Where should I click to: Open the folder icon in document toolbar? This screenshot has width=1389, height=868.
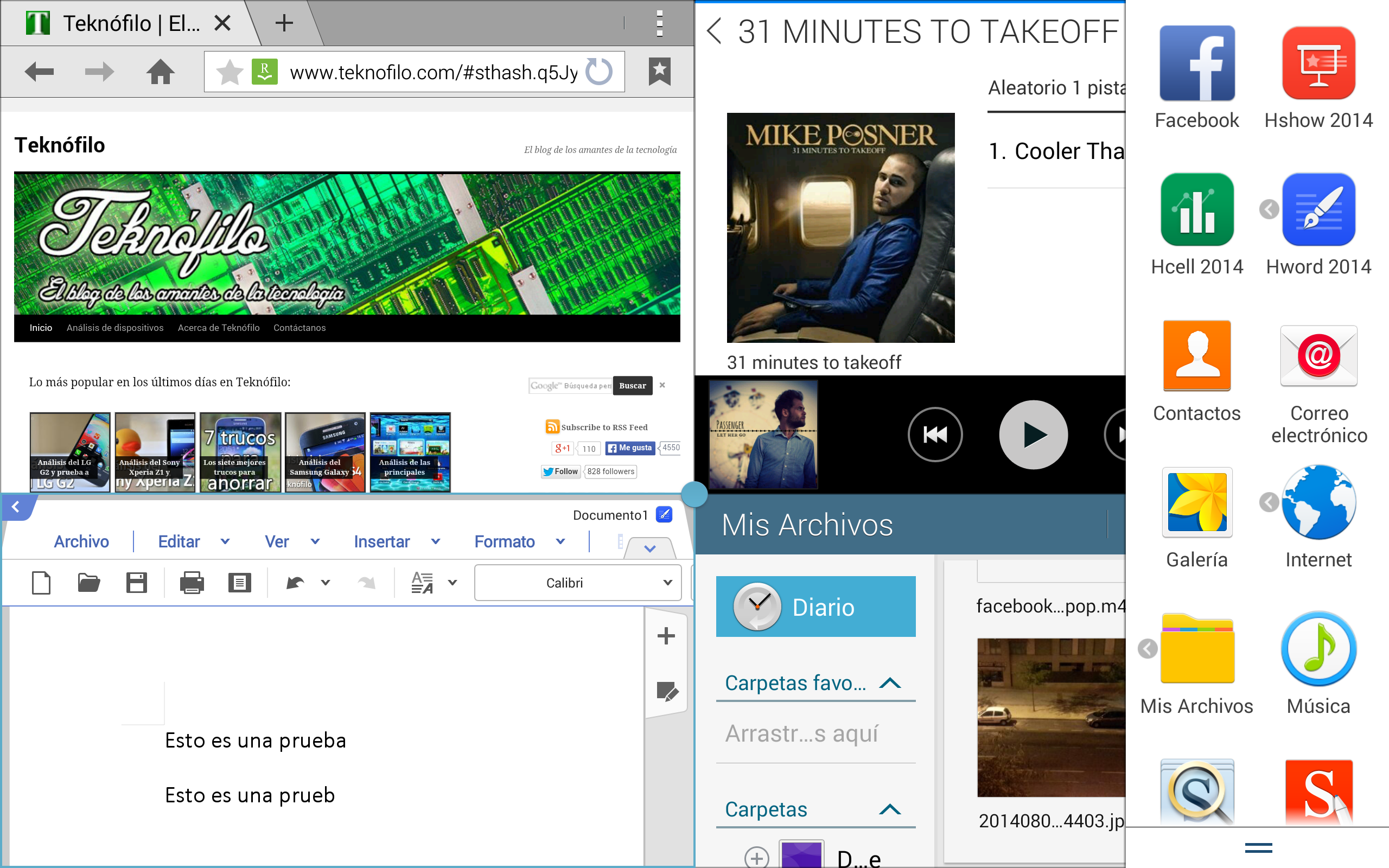(x=89, y=583)
